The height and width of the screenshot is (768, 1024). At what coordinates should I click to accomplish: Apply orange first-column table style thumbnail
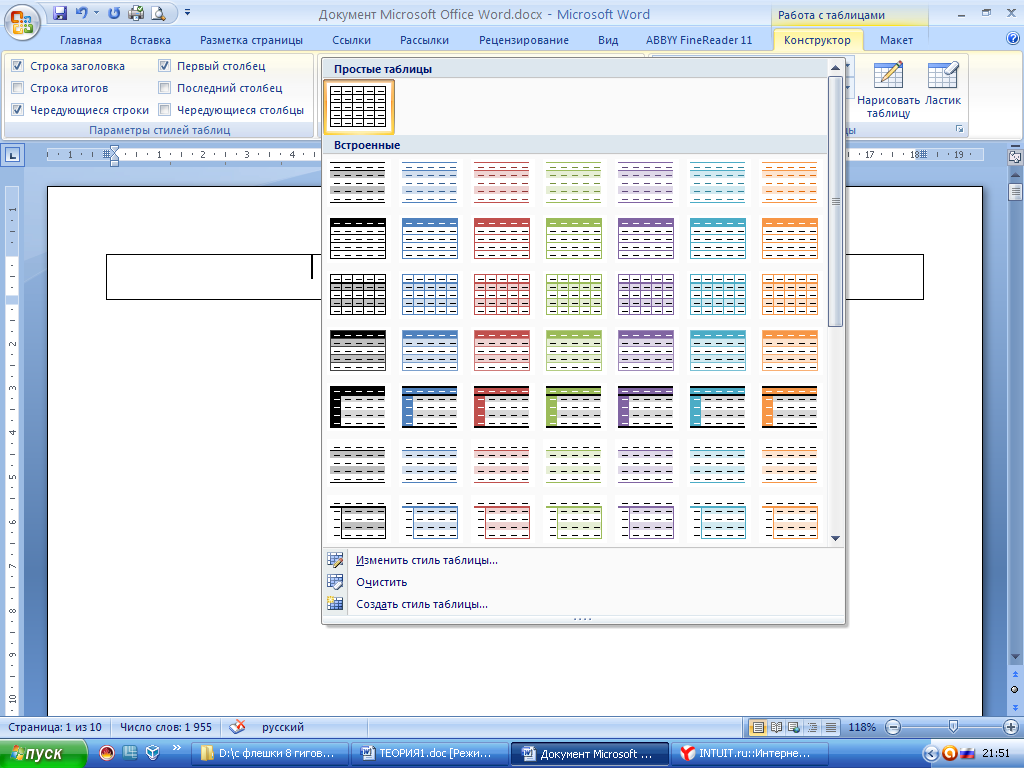(789, 407)
